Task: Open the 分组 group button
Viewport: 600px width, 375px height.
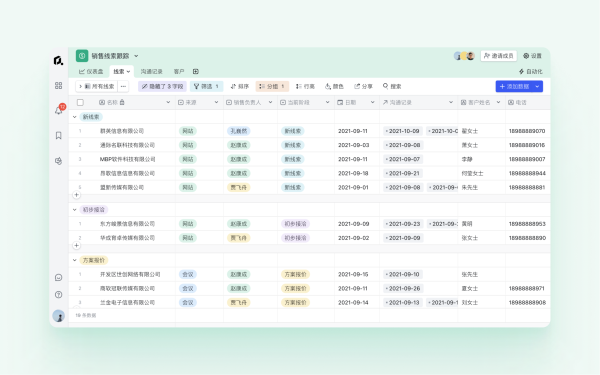Action: pyautogui.click(x=272, y=86)
